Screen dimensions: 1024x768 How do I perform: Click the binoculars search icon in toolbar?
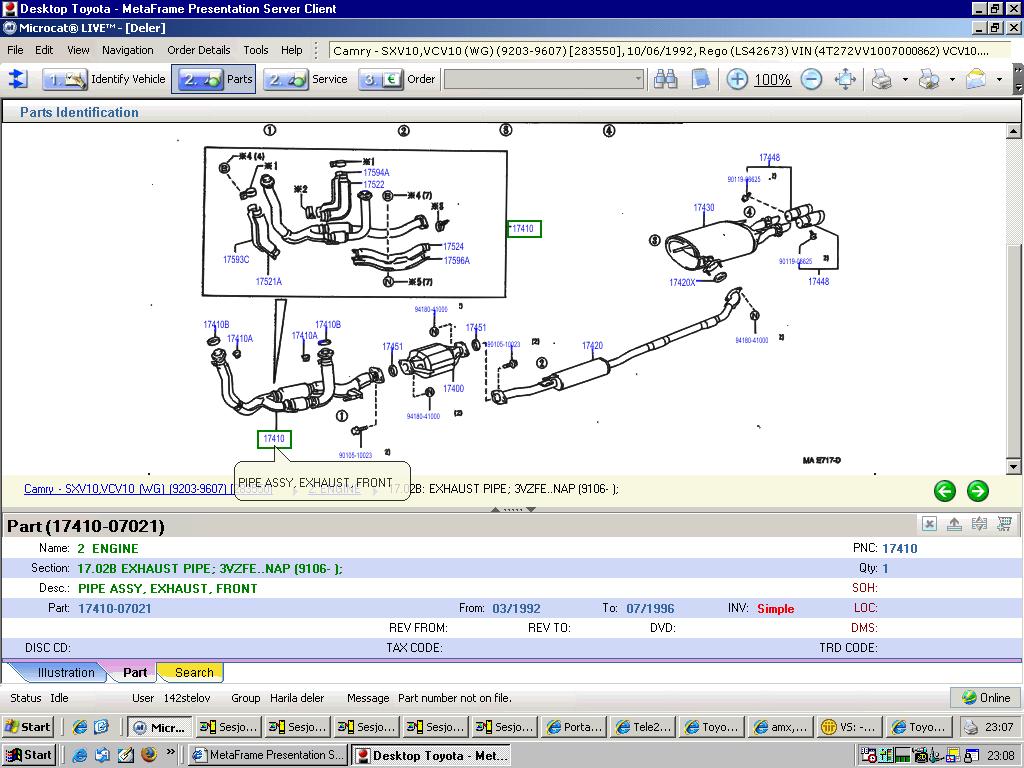click(665, 80)
